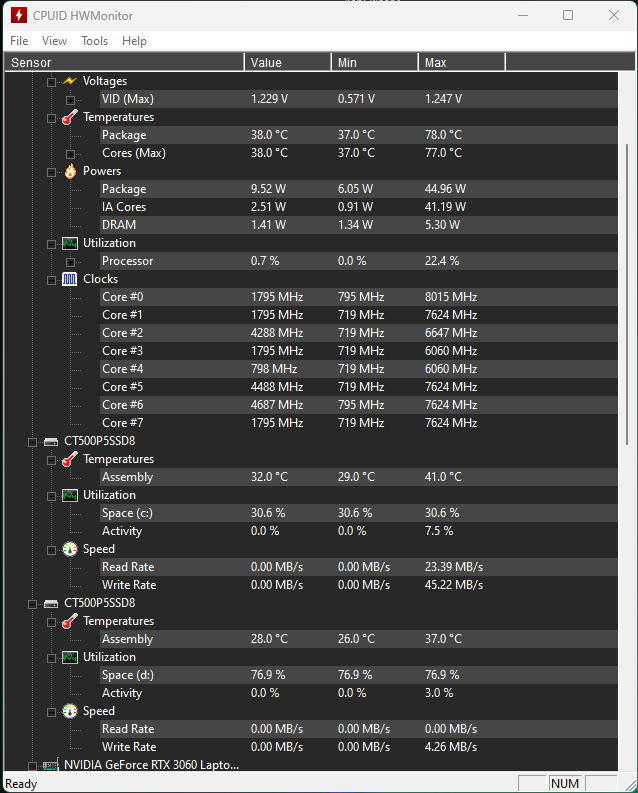Click the first CT500P5SSD8 drive icon

pos(51,442)
